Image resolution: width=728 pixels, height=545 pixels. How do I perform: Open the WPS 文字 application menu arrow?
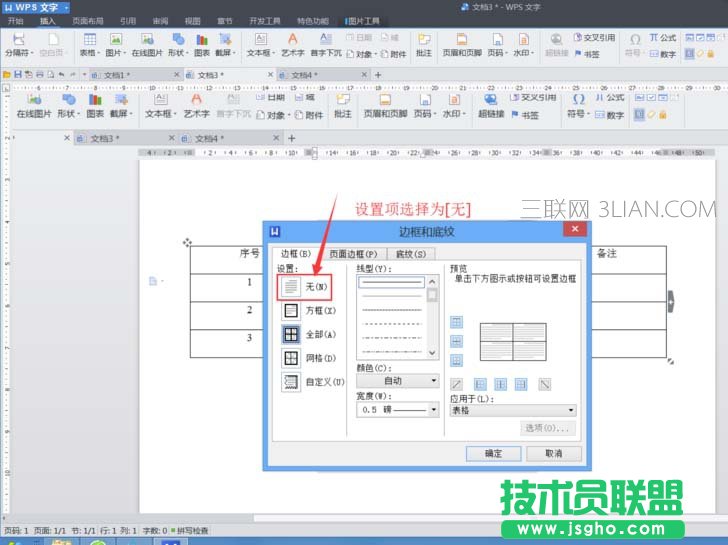[x=66, y=8]
